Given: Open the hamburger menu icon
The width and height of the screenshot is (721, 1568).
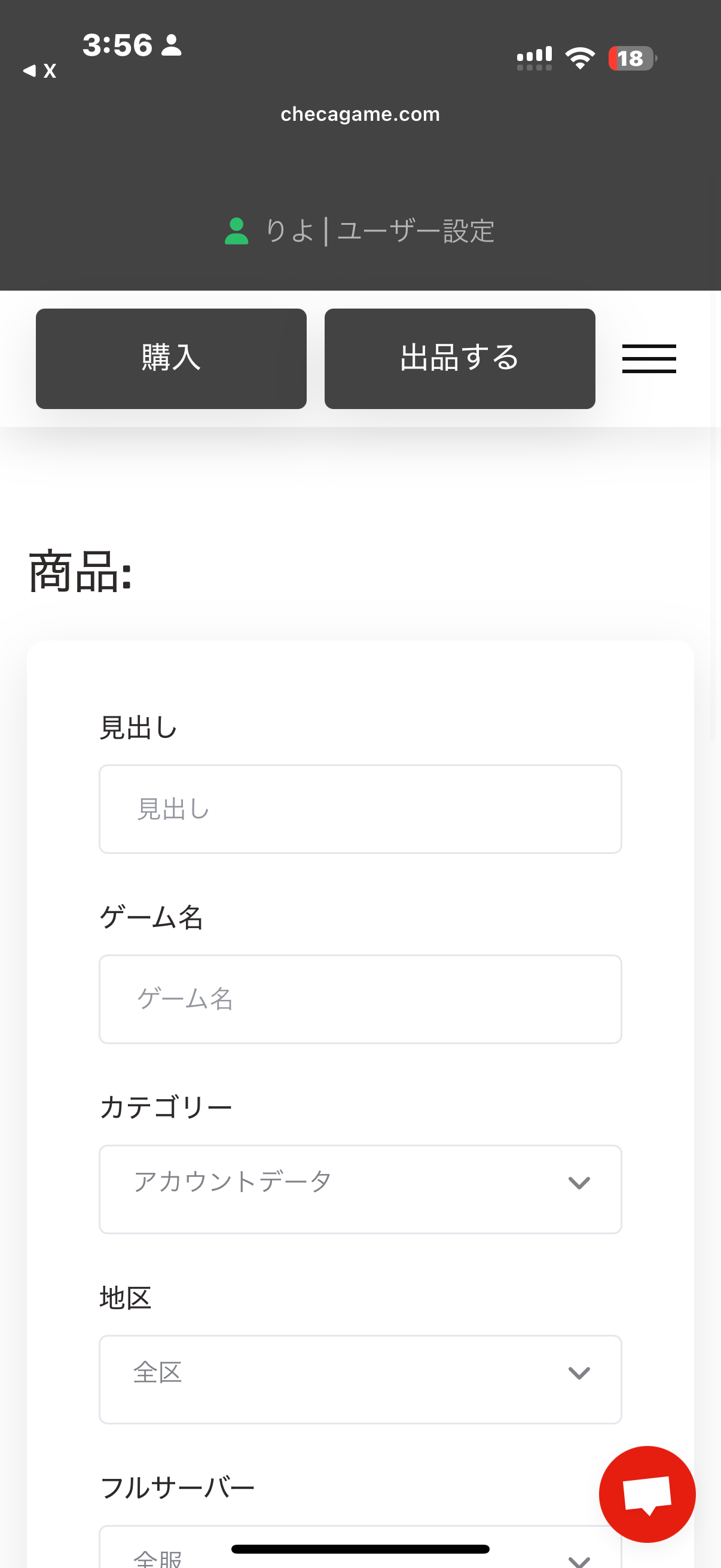Looking at the screenshot, I should (x=649, y=358).
